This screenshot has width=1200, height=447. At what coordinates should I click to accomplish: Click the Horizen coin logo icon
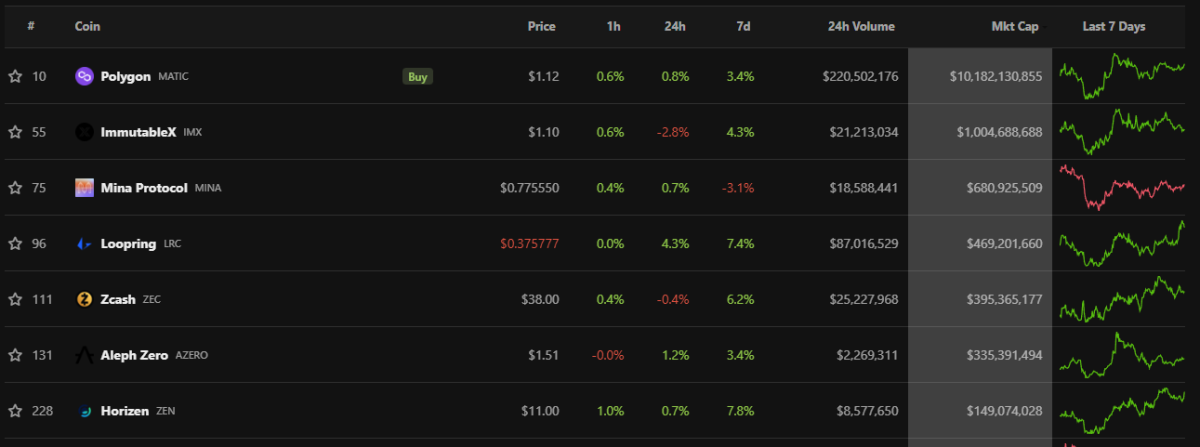pyautogui.click(x=85, y=411)
